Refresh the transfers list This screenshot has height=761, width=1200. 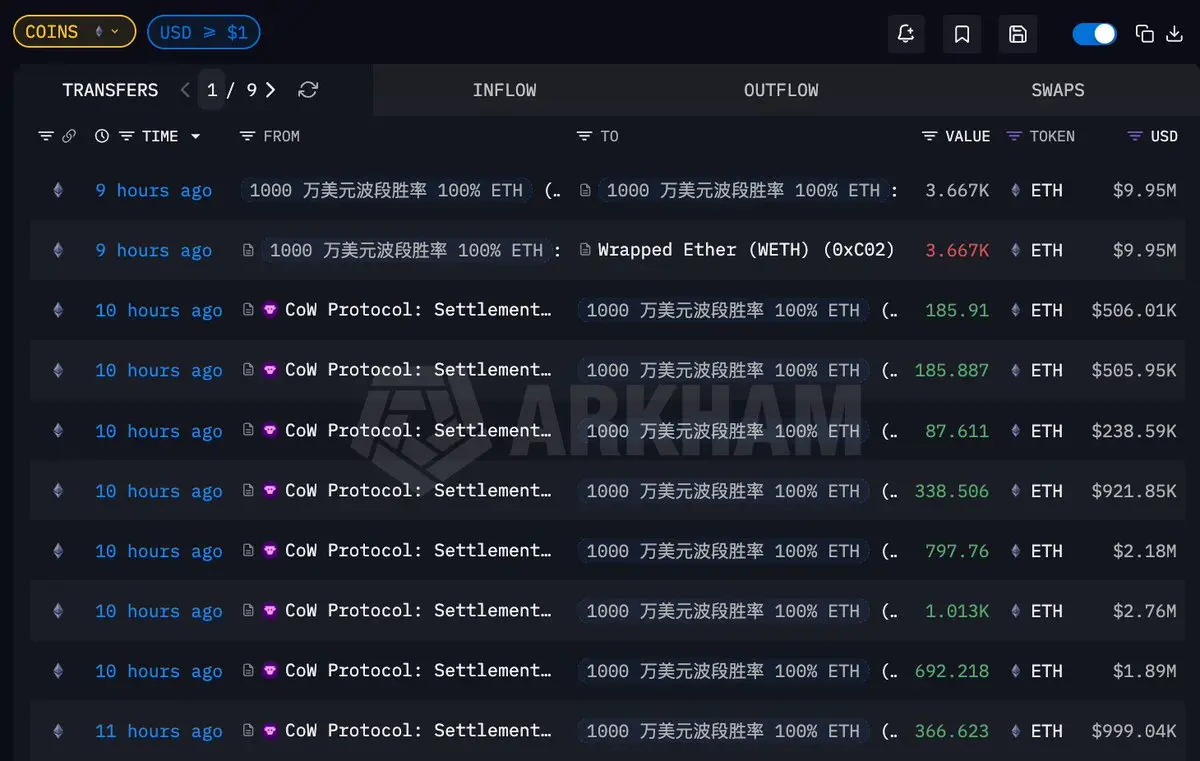click(x=308, y=90)
